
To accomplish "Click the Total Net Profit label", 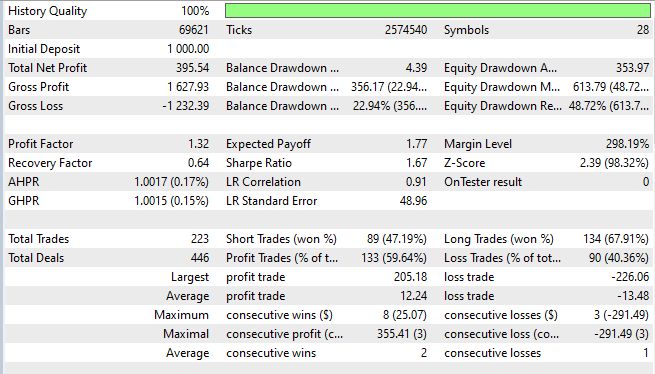I will click(47, 68).
